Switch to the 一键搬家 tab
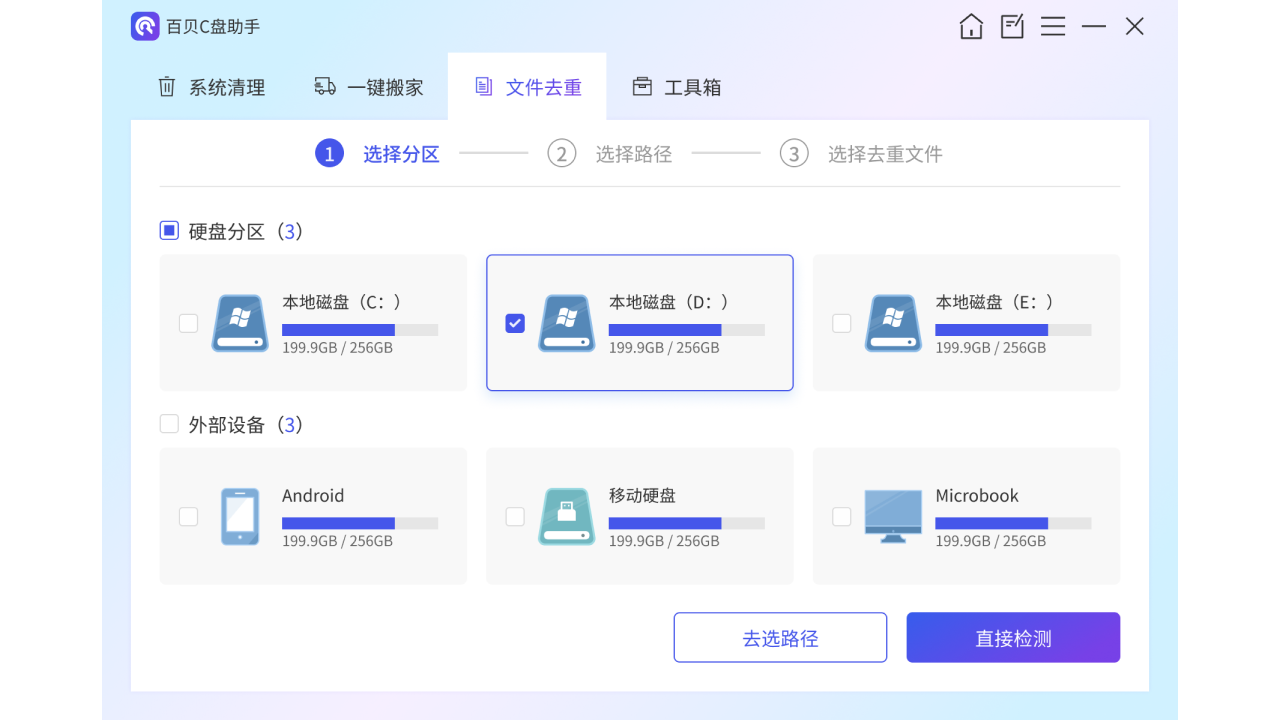The width and height of the screenshot is (1280, 720). tap(368, 87)
